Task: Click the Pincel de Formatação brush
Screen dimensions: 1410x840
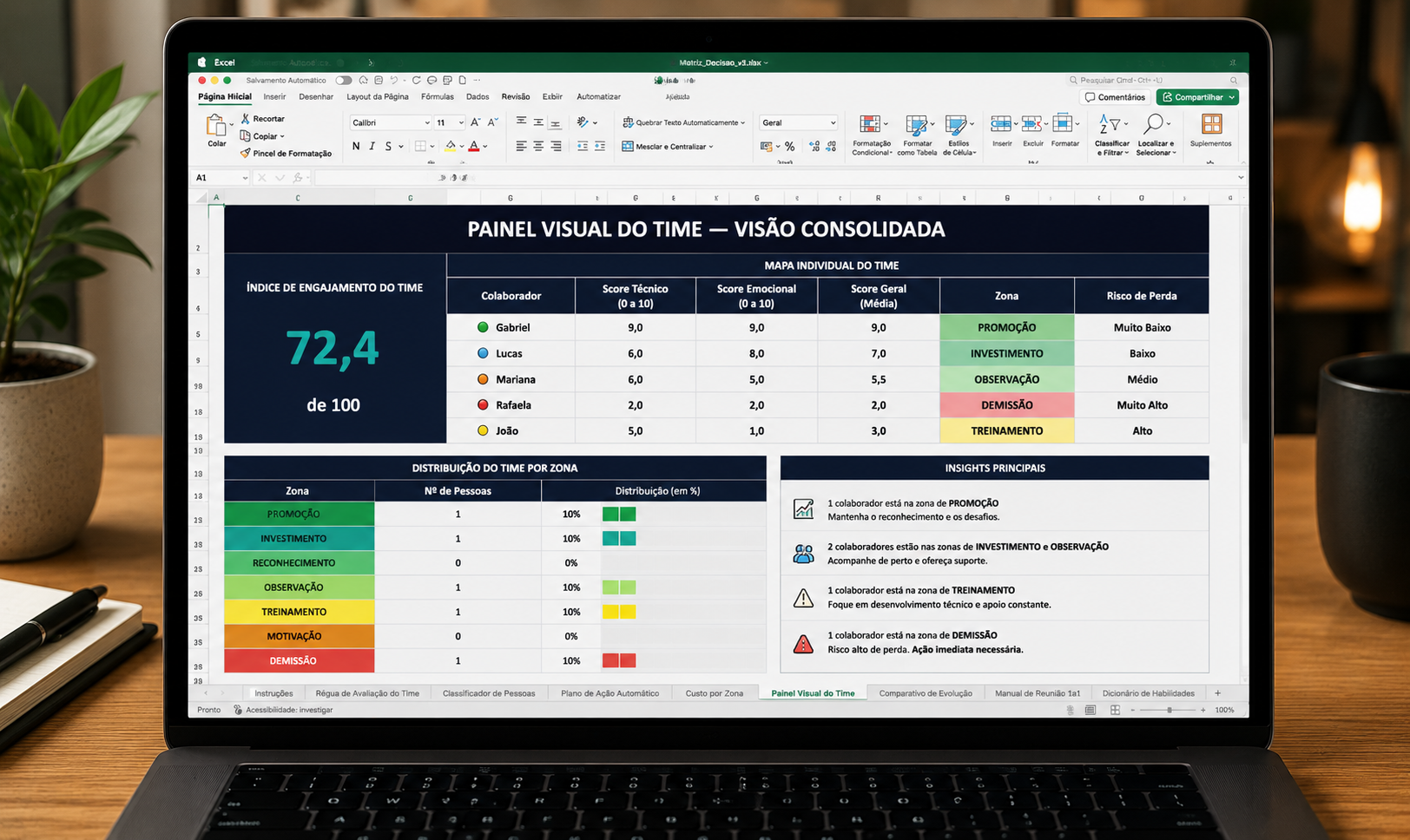Action: [x=246, y=154]
